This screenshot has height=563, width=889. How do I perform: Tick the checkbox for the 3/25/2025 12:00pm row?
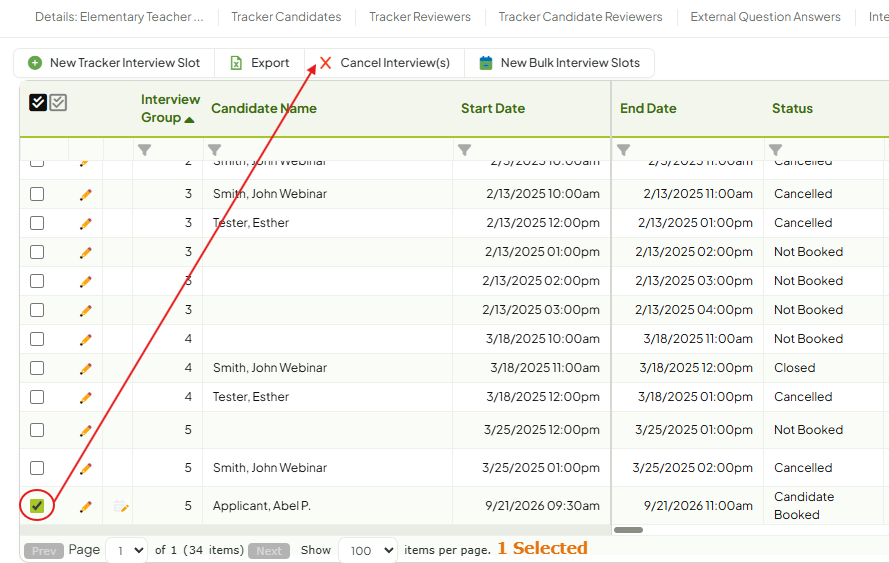coord(37,430)
